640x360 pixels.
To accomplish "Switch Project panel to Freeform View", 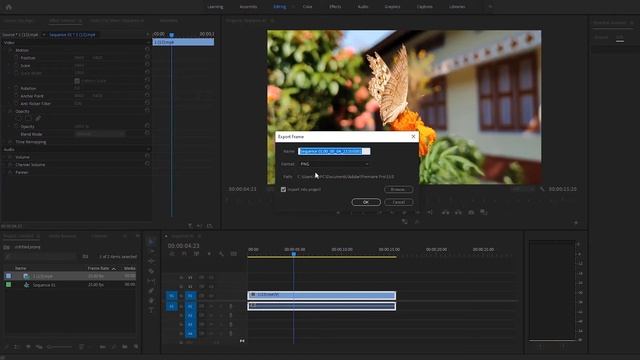I will (39, 347).
